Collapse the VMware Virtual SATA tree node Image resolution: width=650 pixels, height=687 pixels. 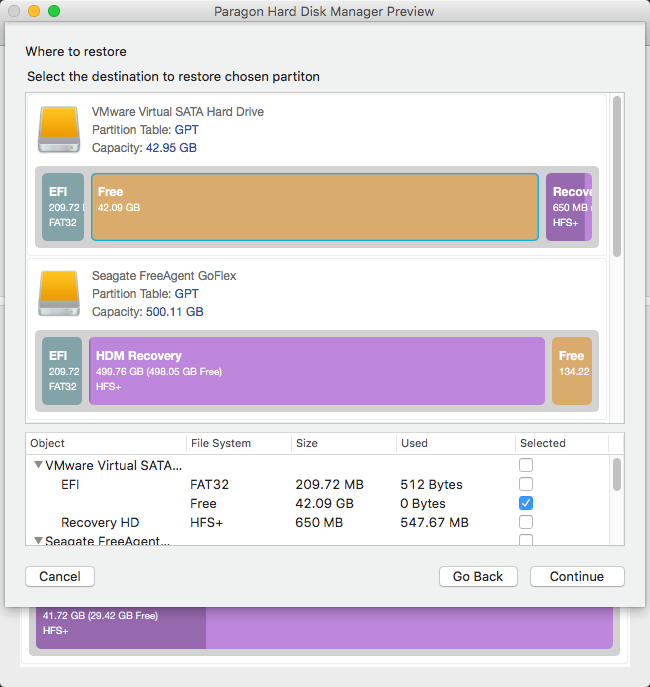(x=39, y=465)
